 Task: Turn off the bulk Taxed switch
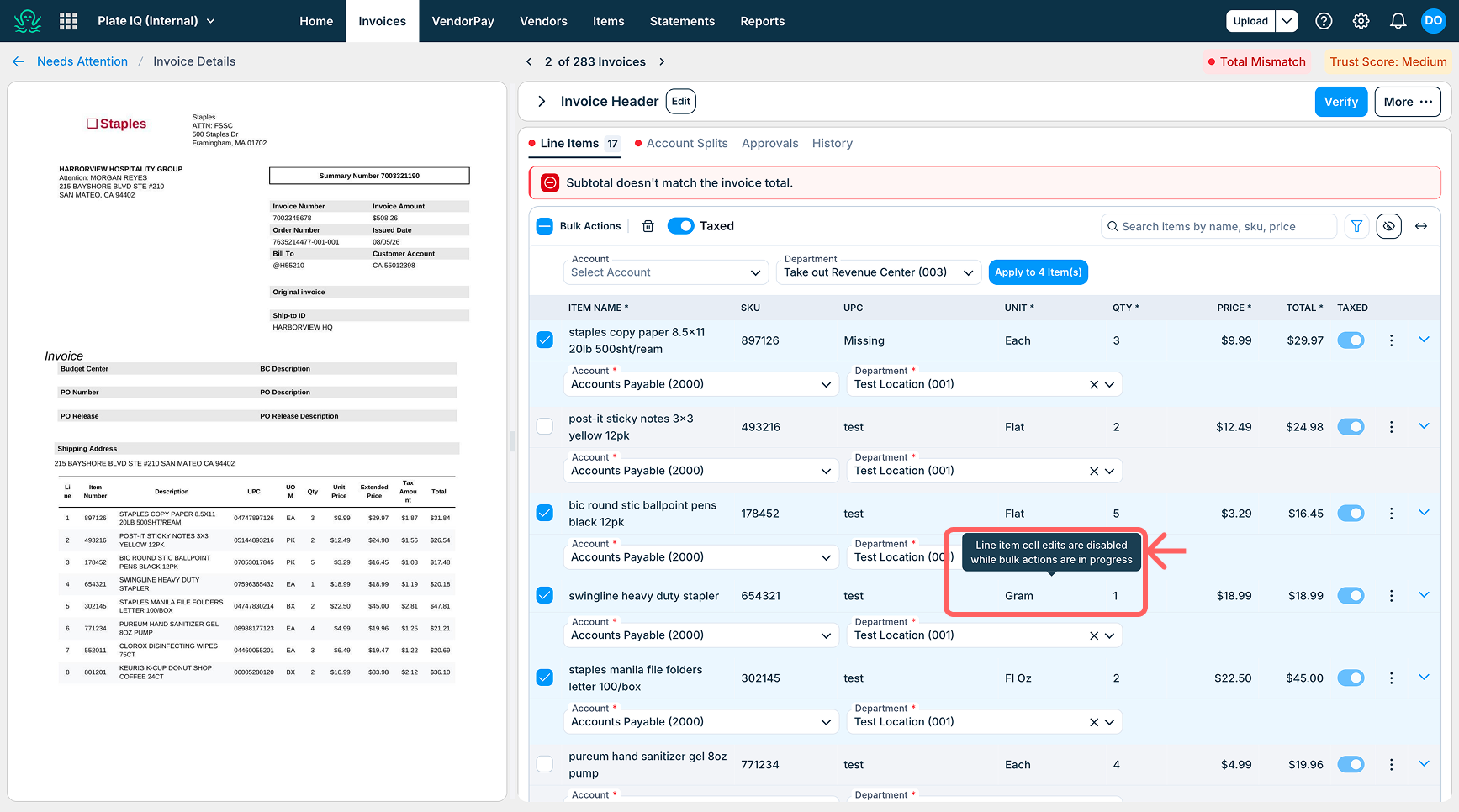680,226
